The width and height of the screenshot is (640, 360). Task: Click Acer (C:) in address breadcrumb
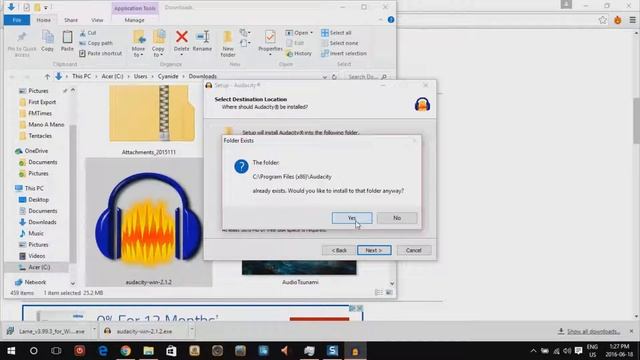(112, 76)
